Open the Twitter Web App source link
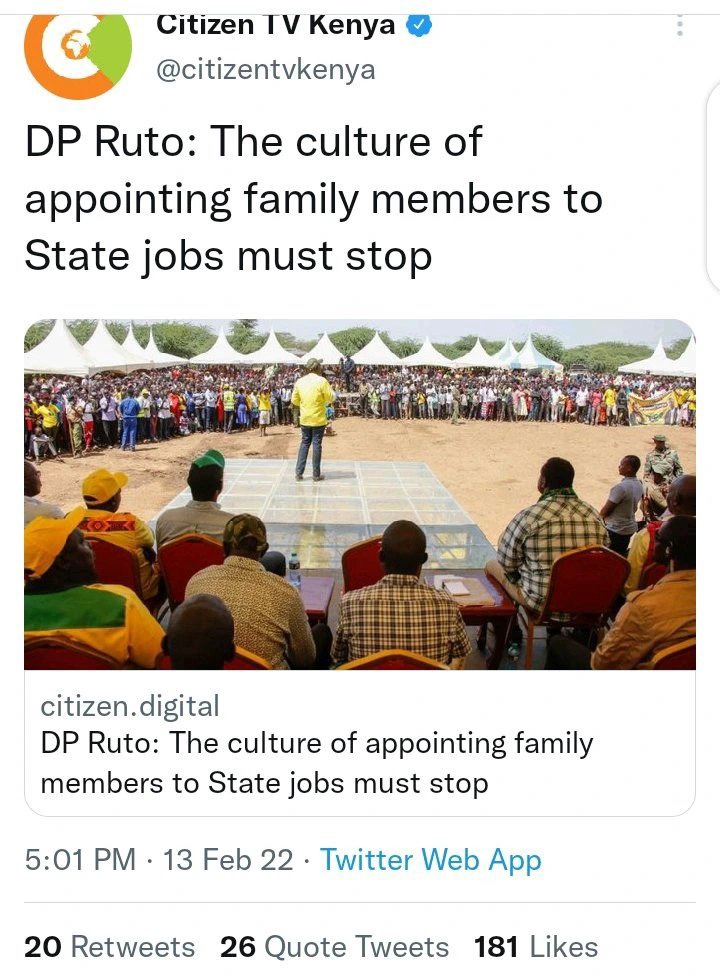 tap(431, 860)
